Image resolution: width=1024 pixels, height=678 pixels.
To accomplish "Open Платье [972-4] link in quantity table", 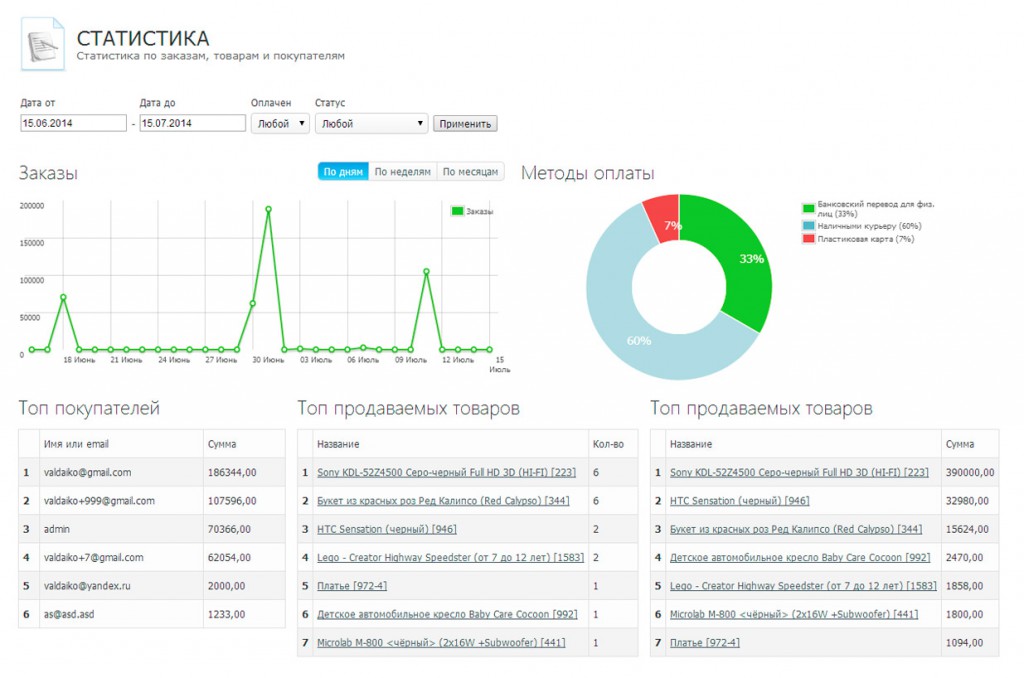I will tap(351, 586).
